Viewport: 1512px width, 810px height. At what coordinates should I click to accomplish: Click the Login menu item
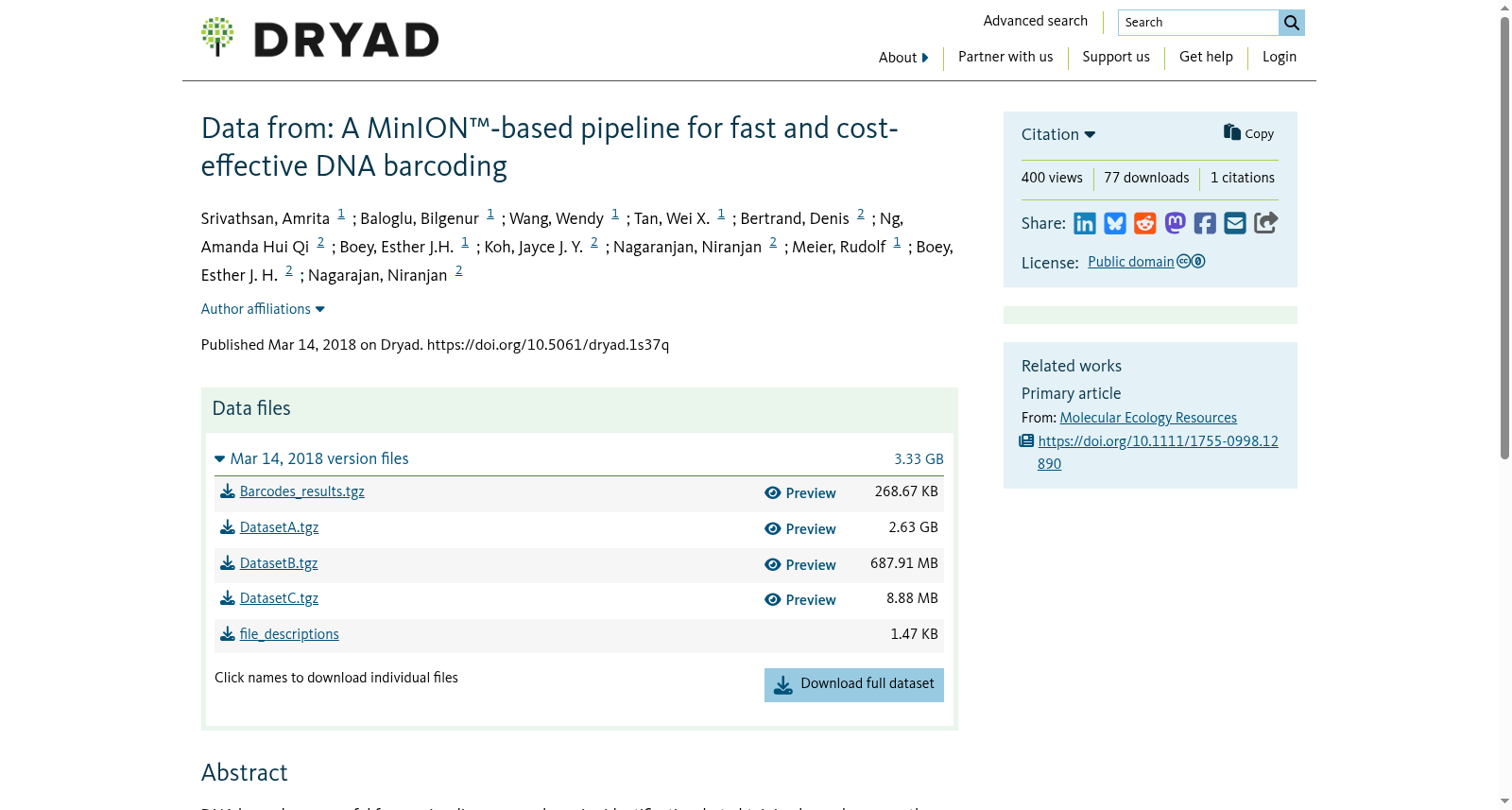(x=1280, y=57)
